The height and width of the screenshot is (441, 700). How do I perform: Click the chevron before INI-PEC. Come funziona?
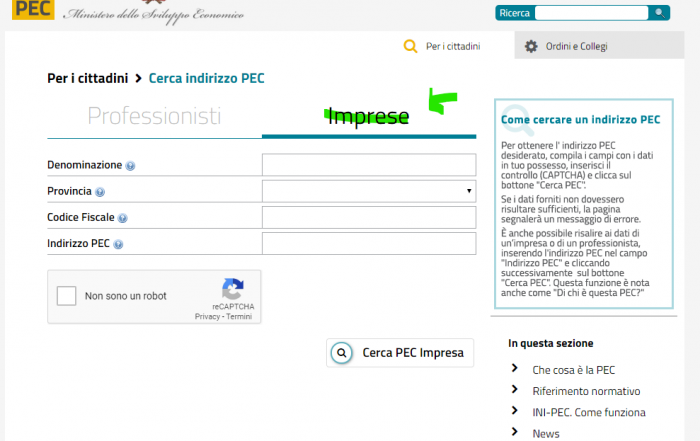pos(515,410)
